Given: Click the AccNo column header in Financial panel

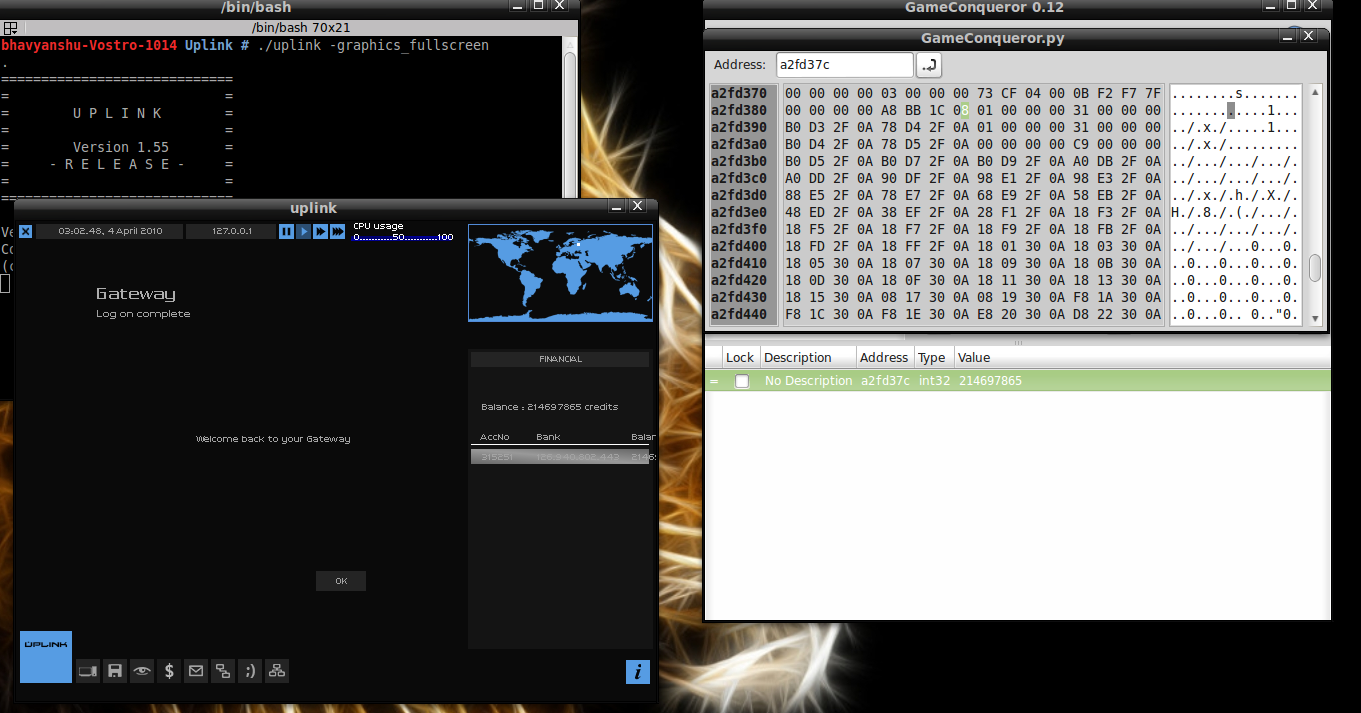Looking at the screenshot, I should (495, 437).
